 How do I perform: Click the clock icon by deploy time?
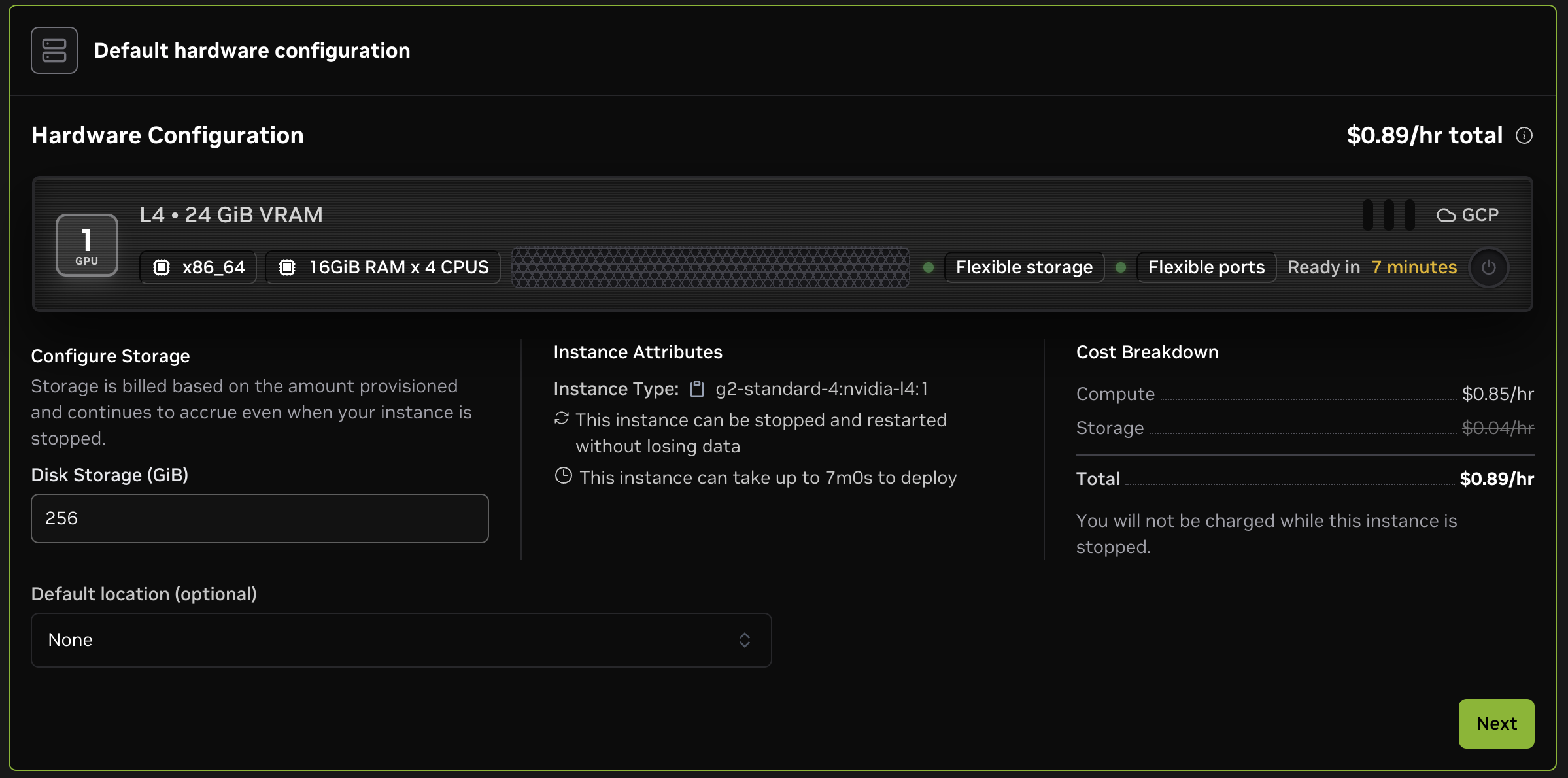coord(563,476)
